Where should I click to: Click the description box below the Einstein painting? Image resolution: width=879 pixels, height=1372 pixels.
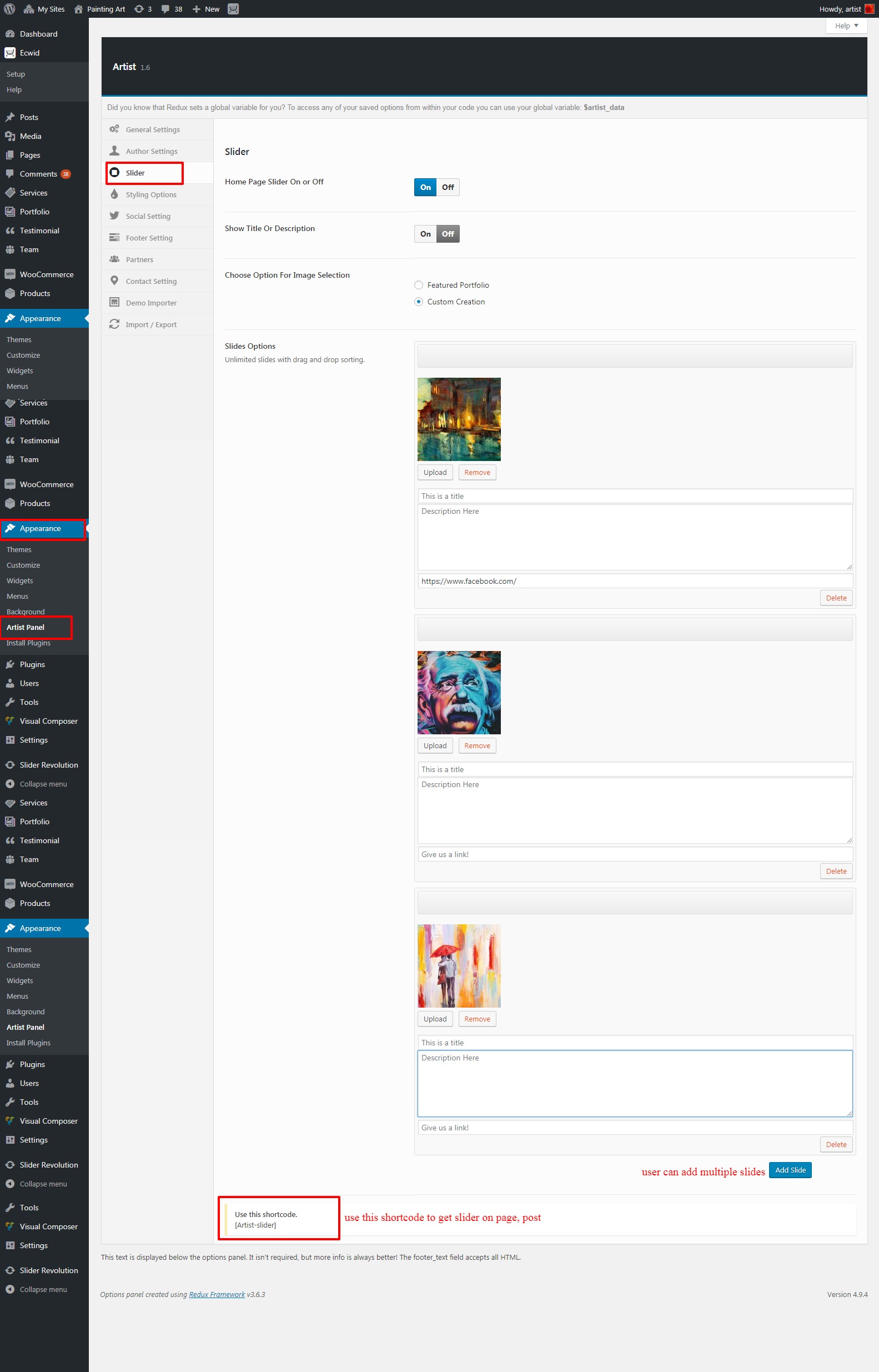(635, 811)
